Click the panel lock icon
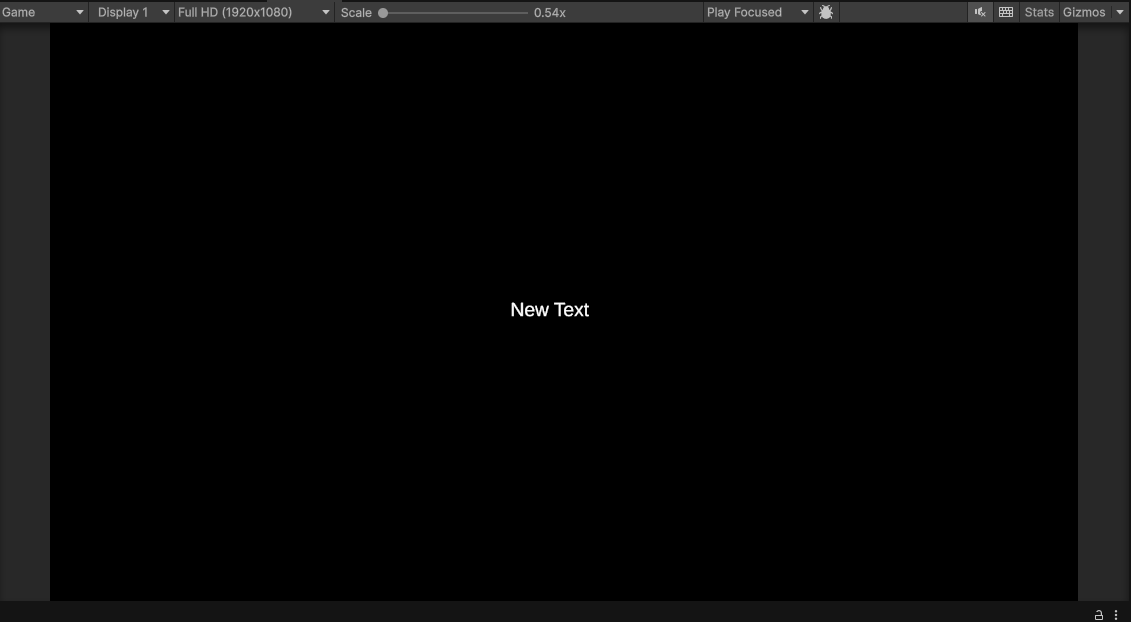This screenshot has width=1131, height=622. pos(1099,615)
